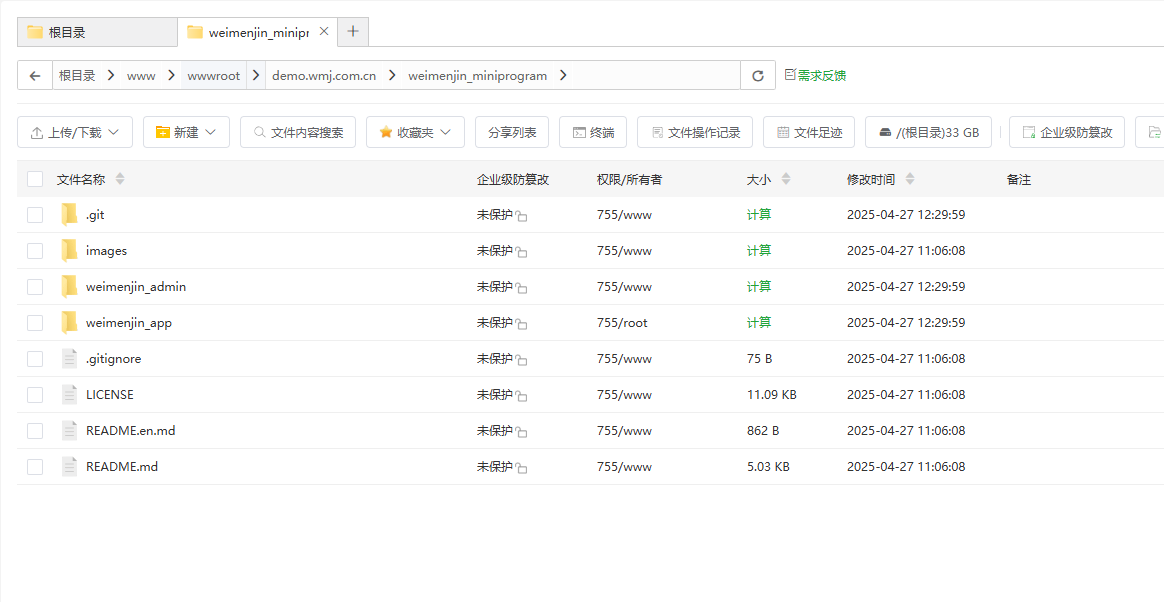The height and width of the screenshot is (602, 1164).
Task: Open the 分享列表 share list
Action: [511, 132]
